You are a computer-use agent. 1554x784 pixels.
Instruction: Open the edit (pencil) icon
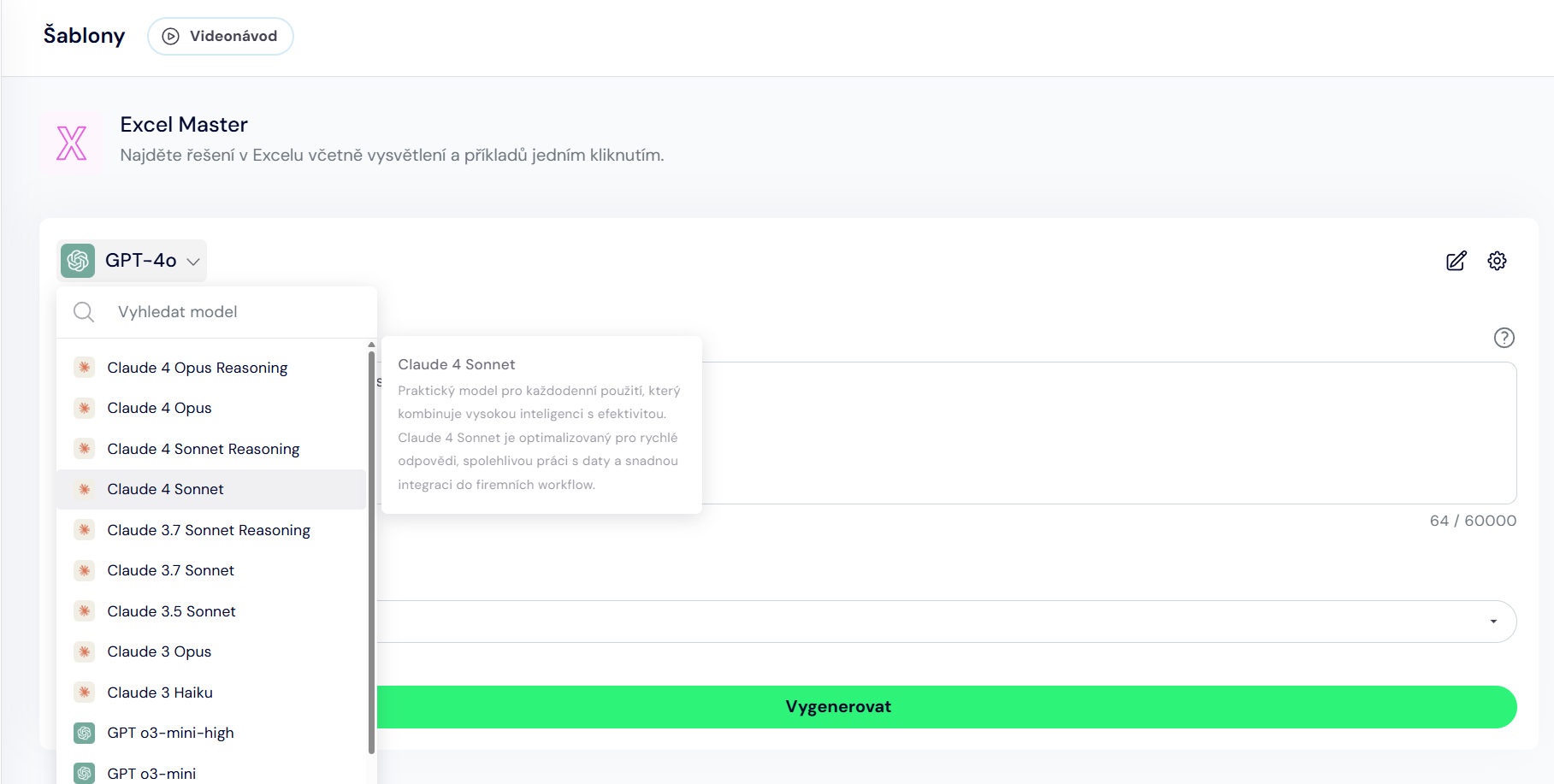pos(1456,261)
